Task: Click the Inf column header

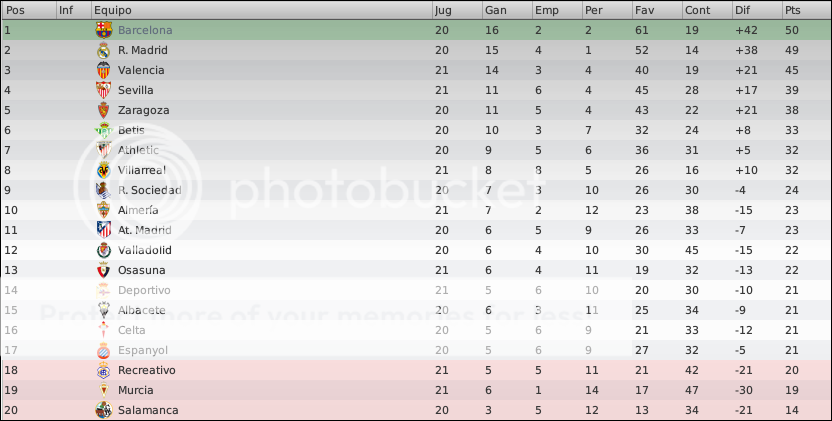Action: (74, 10)
